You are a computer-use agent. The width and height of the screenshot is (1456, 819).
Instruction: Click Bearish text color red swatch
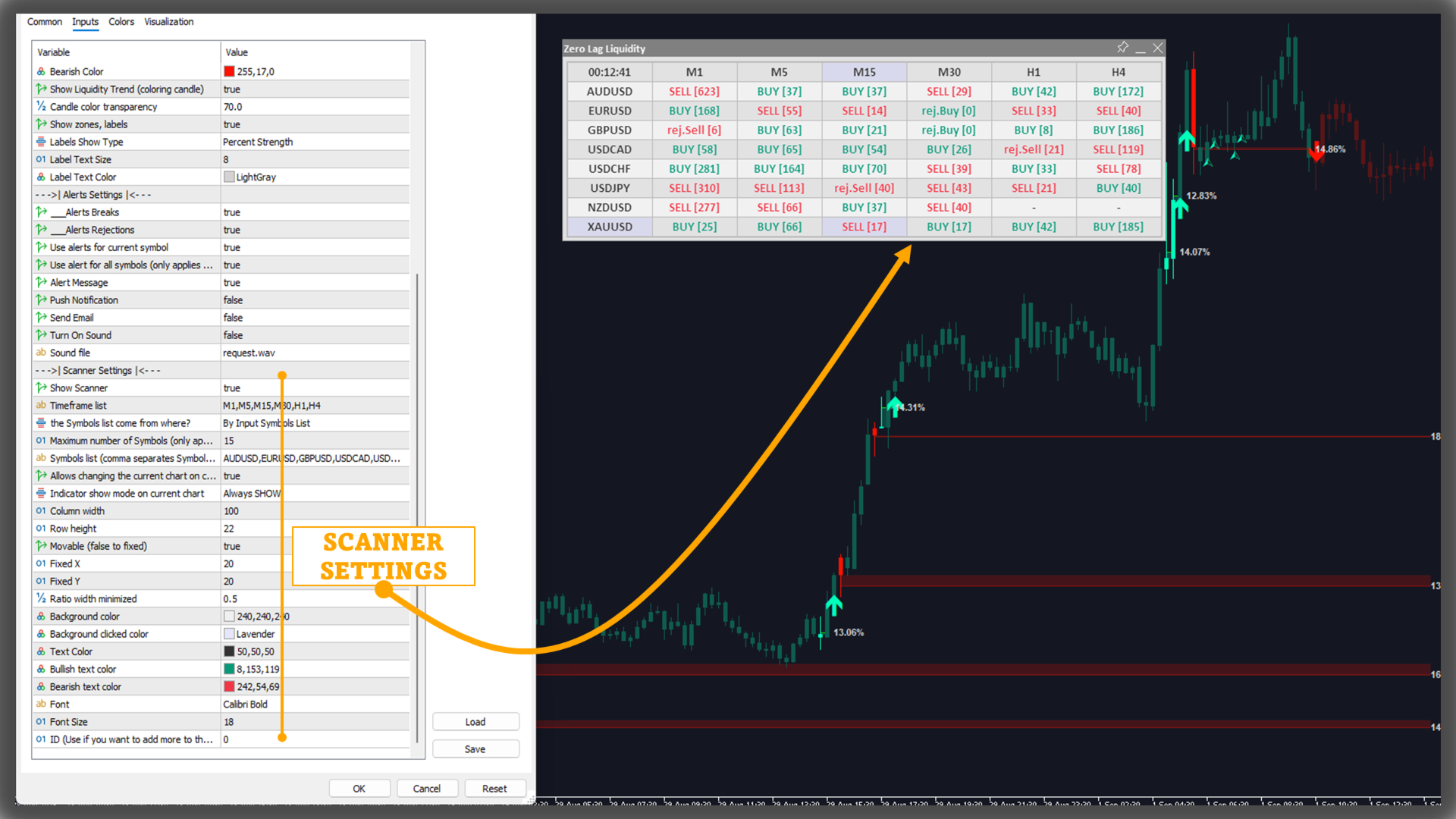pos(229,686)
